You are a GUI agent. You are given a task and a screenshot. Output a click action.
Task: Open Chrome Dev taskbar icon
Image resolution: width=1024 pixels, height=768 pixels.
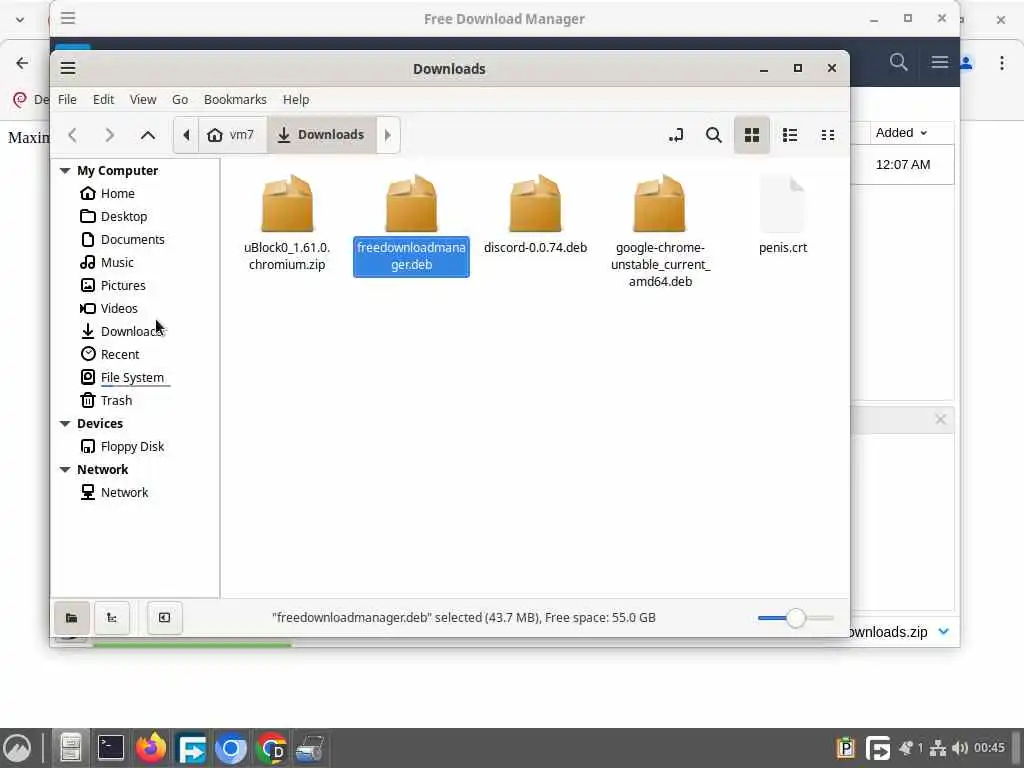(x=271, y=748)
